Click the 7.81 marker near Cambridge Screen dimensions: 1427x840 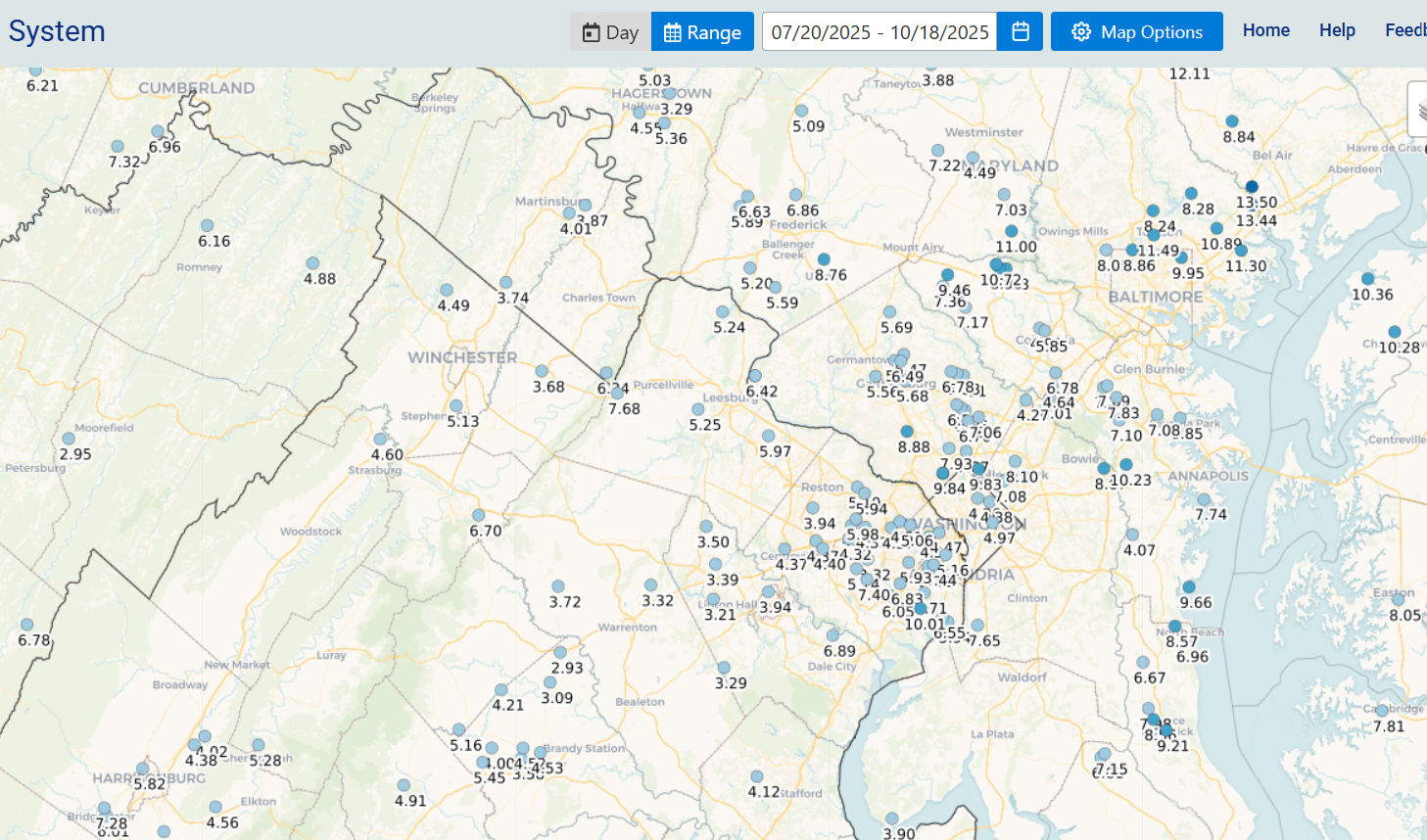1382,711
